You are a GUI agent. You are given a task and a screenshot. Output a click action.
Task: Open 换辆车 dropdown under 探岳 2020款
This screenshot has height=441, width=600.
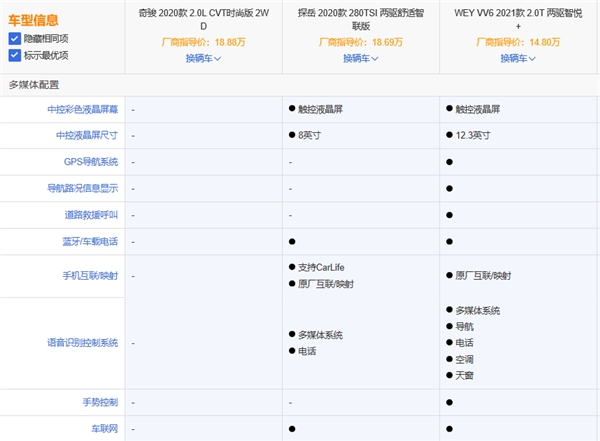click(361, 59)
